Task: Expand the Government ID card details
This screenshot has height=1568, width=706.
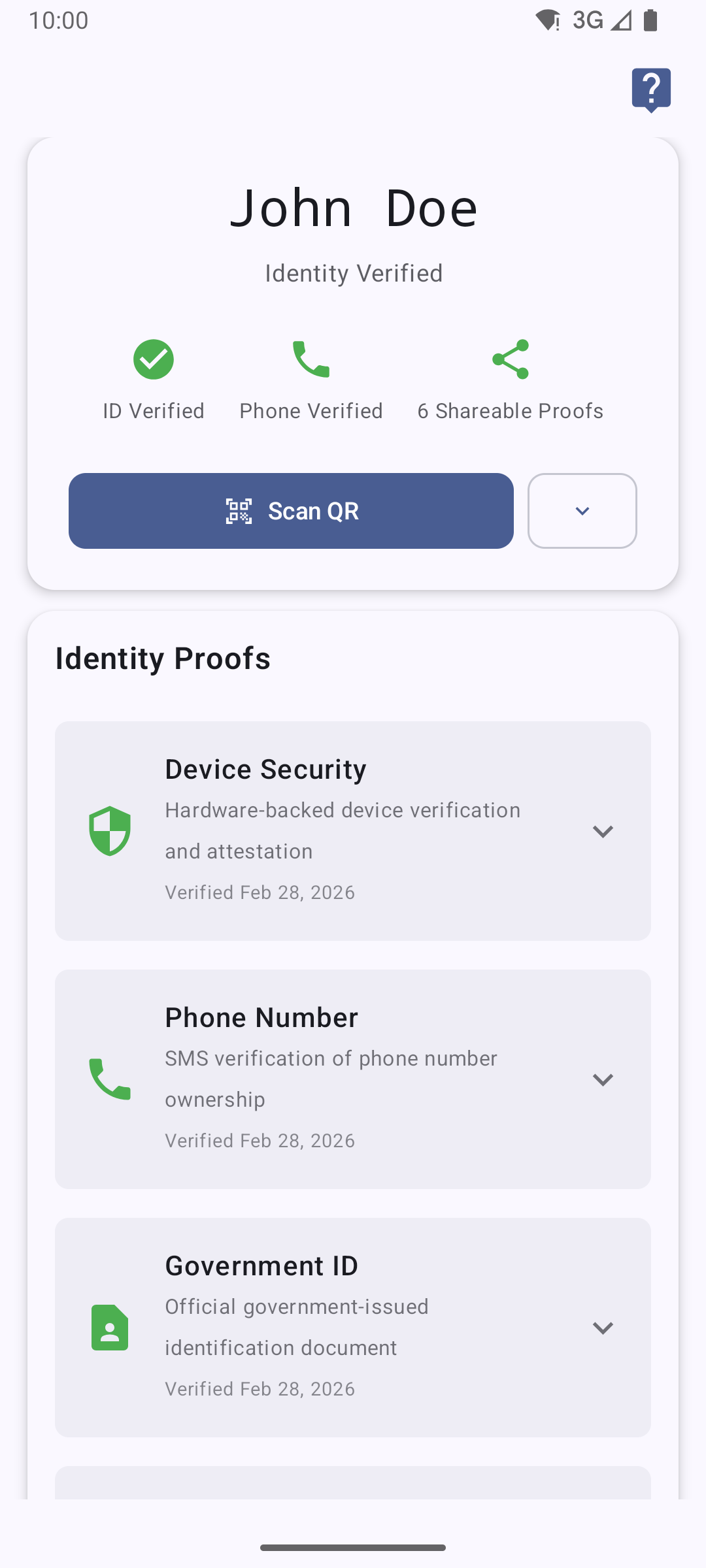Action: tap(603, 1328)
